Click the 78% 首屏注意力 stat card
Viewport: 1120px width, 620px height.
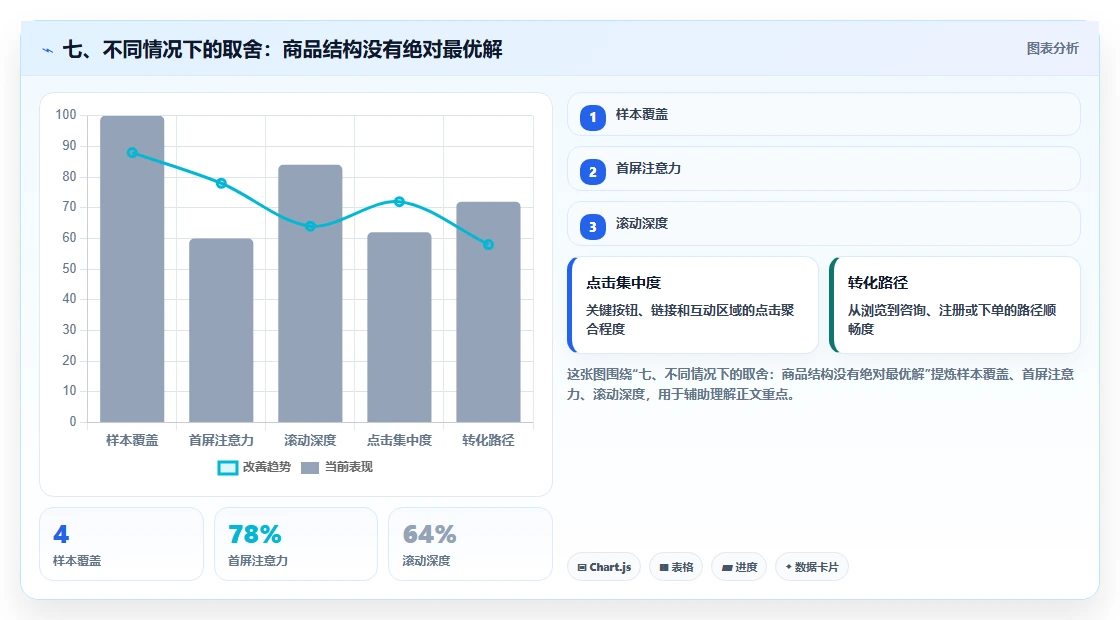click(x=296, y=544)
